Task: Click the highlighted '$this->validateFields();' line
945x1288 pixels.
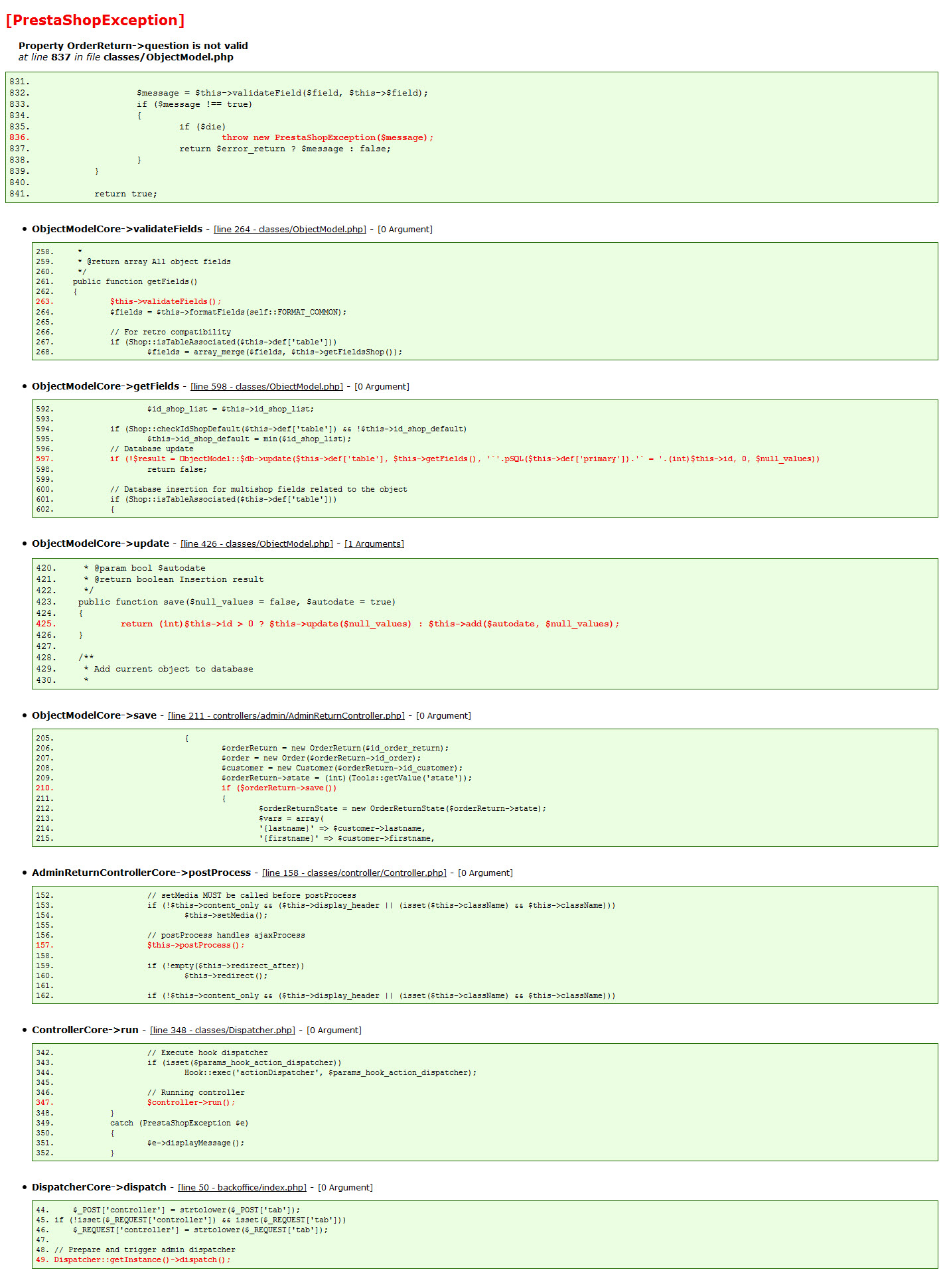Action: point(166,302)
